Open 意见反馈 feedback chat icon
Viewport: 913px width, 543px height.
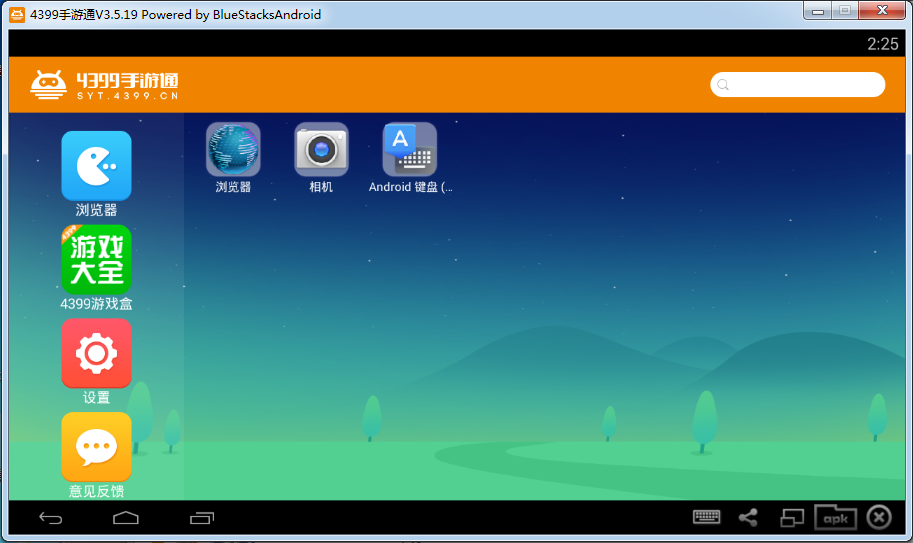[x=96, y=447]
